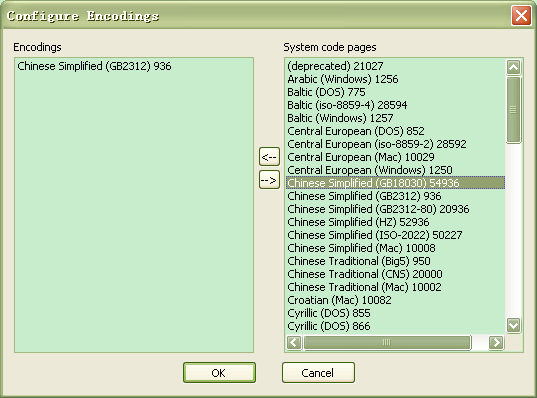Click the horizontal scrollbar thumb
This screenshot has width=537, height=398.
coord(387,342)
